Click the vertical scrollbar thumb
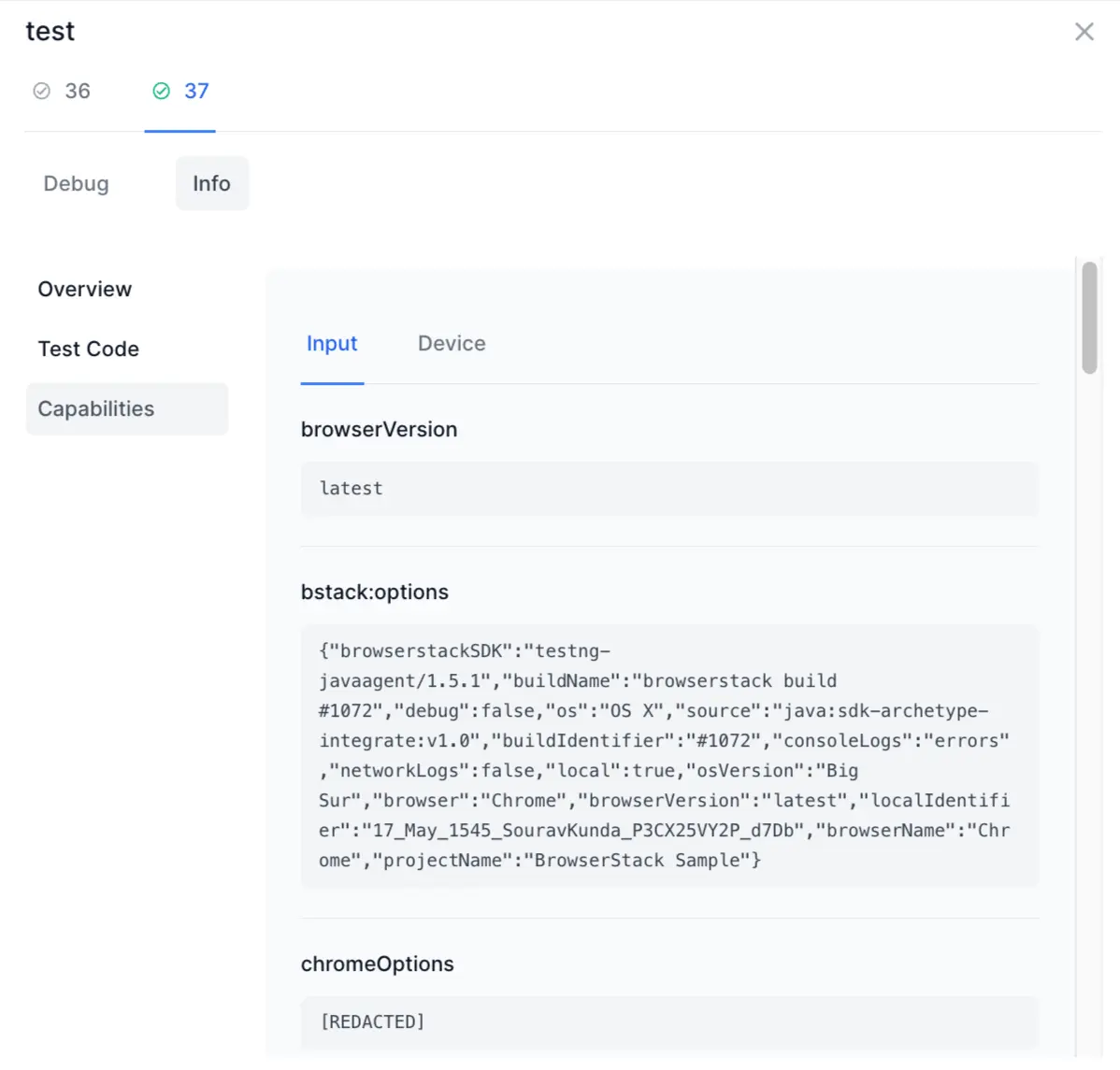Viewport: 1120px width, 1070px height. coord(1089,318)
